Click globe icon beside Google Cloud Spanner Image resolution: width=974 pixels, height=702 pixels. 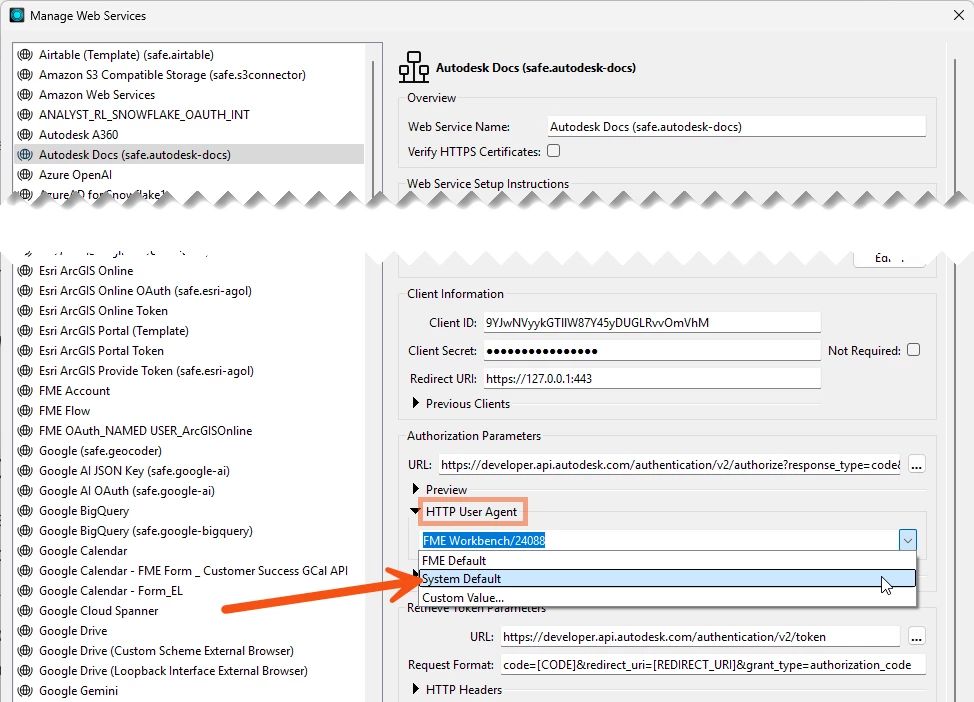25,611
